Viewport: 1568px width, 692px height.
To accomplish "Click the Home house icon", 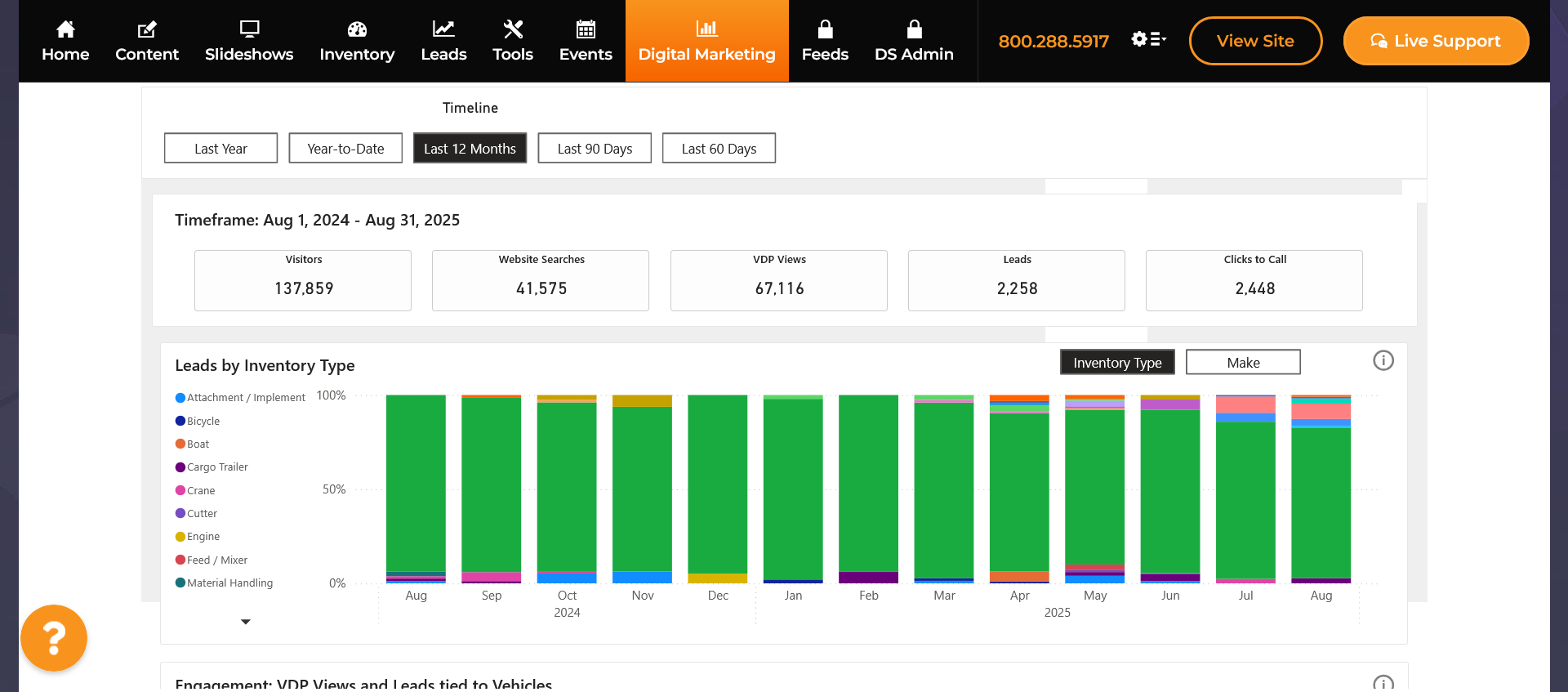I will point(65,29).
